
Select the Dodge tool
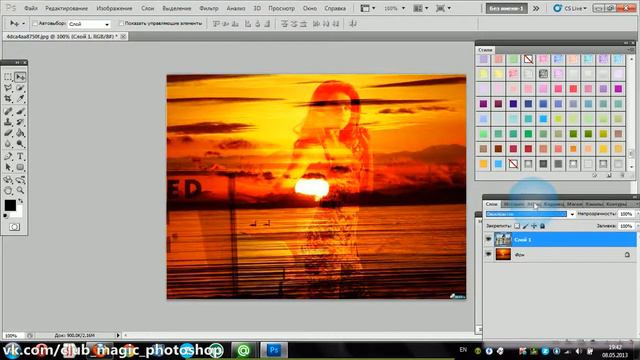(x=20, y=144)
